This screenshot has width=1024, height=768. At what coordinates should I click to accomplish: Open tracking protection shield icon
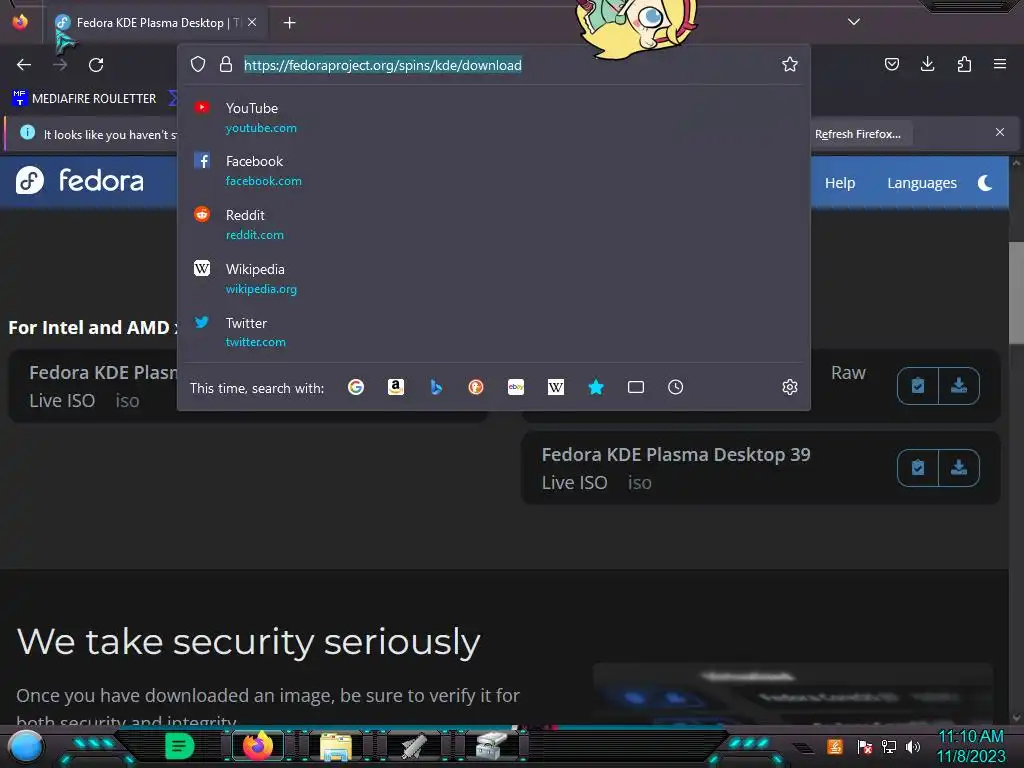[198, 64]
